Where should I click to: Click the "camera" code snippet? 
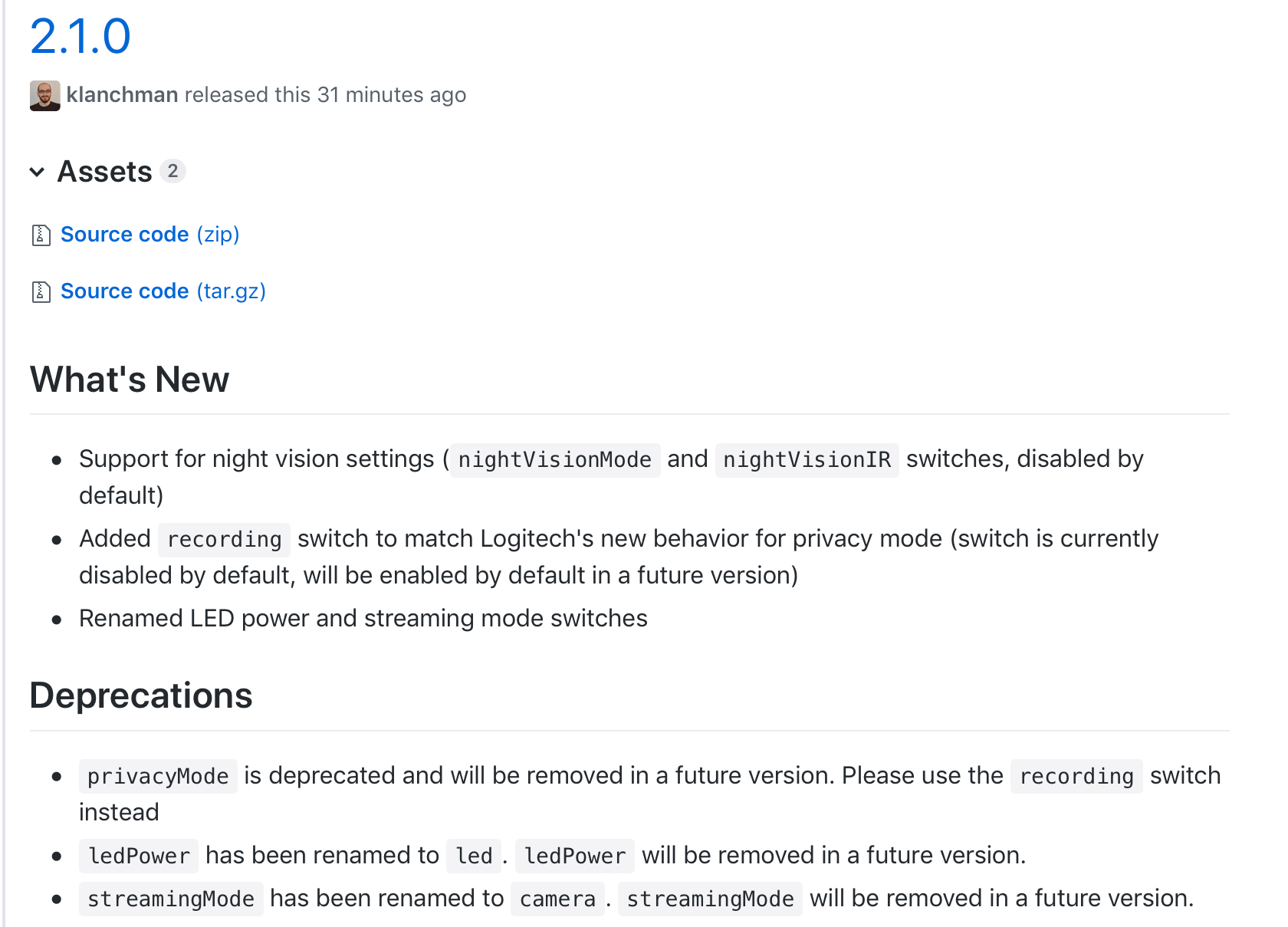(557, 899)
